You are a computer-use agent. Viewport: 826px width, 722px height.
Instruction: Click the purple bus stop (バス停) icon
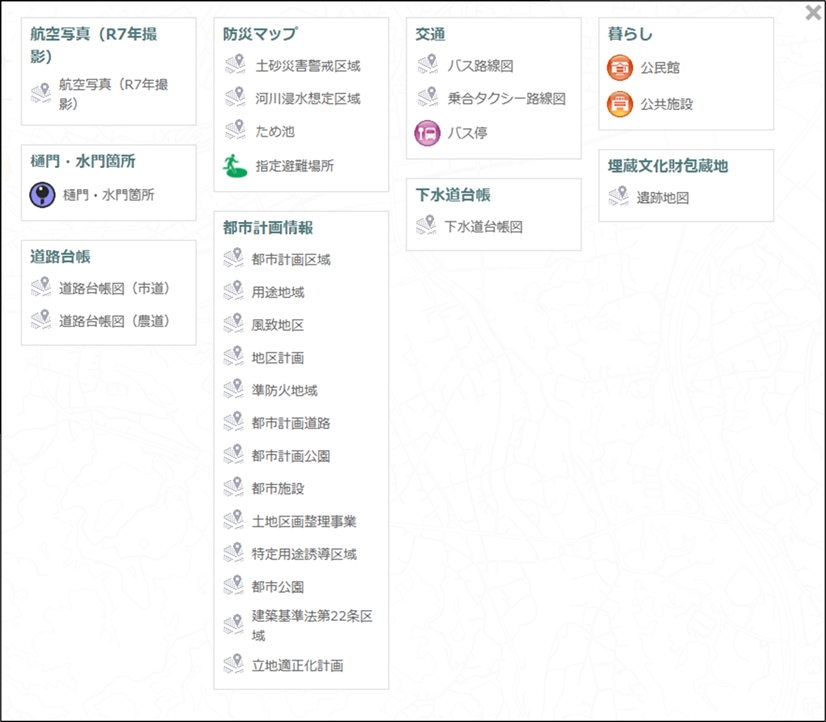point(428,133)
